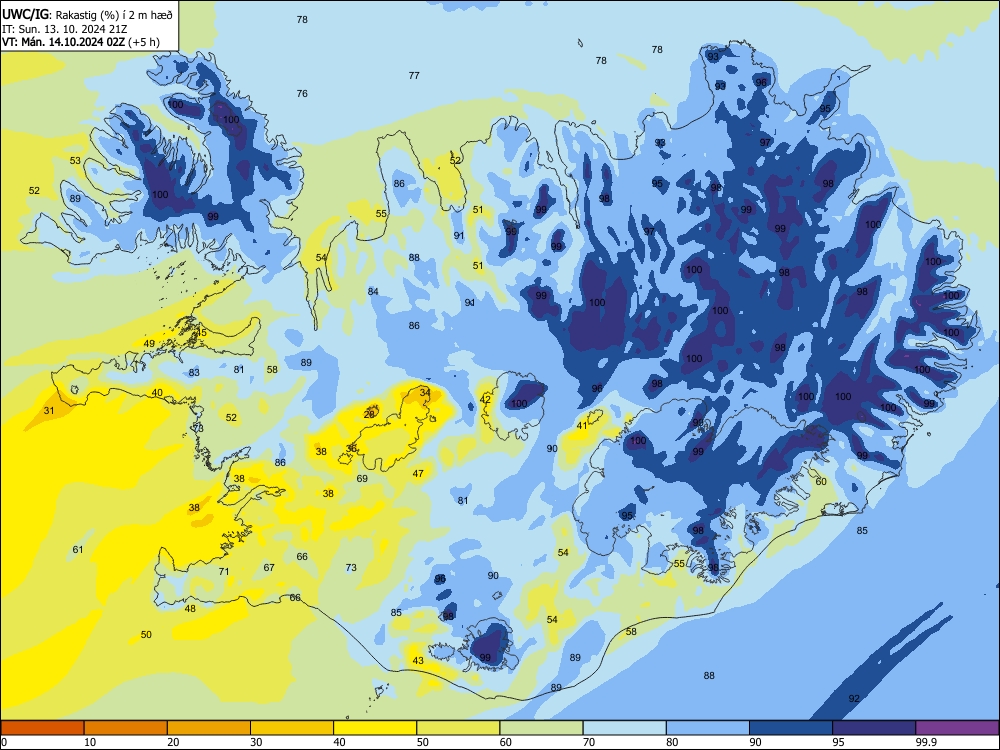Click the map value '69' on the map
Viewport: 1000px width, 750px height.
362,478
